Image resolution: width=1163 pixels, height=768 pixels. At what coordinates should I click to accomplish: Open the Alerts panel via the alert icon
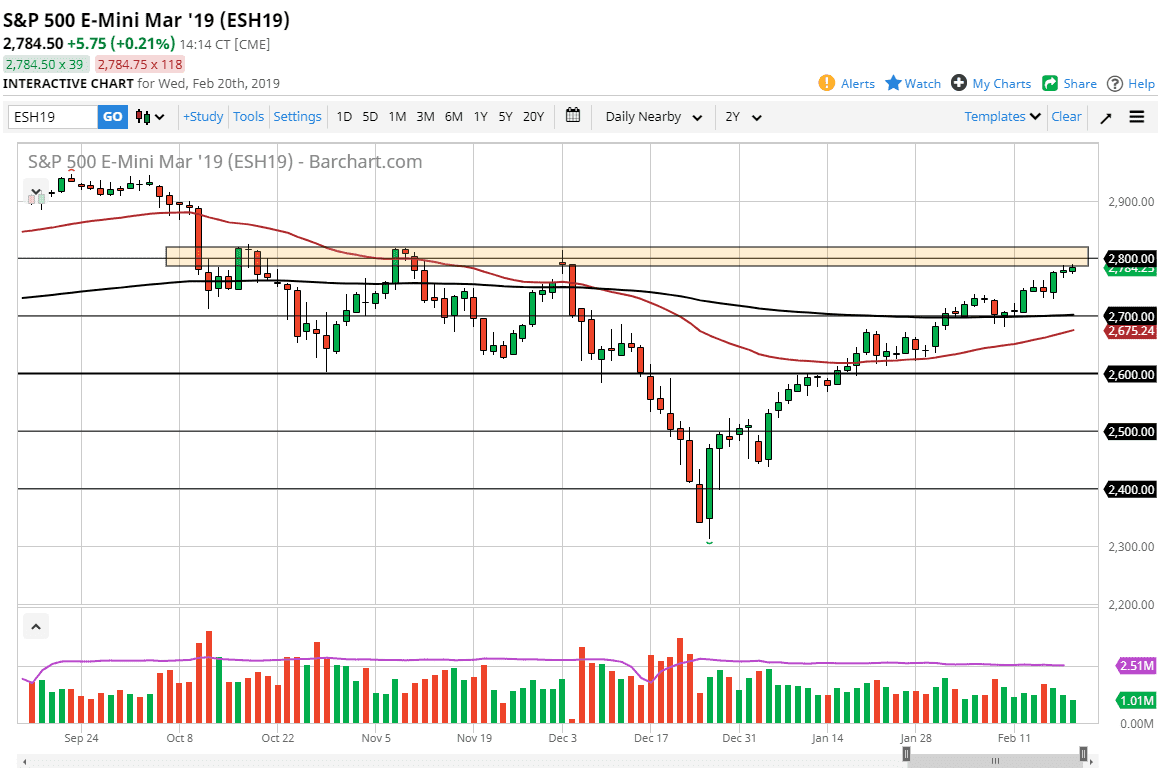(827, 83)
